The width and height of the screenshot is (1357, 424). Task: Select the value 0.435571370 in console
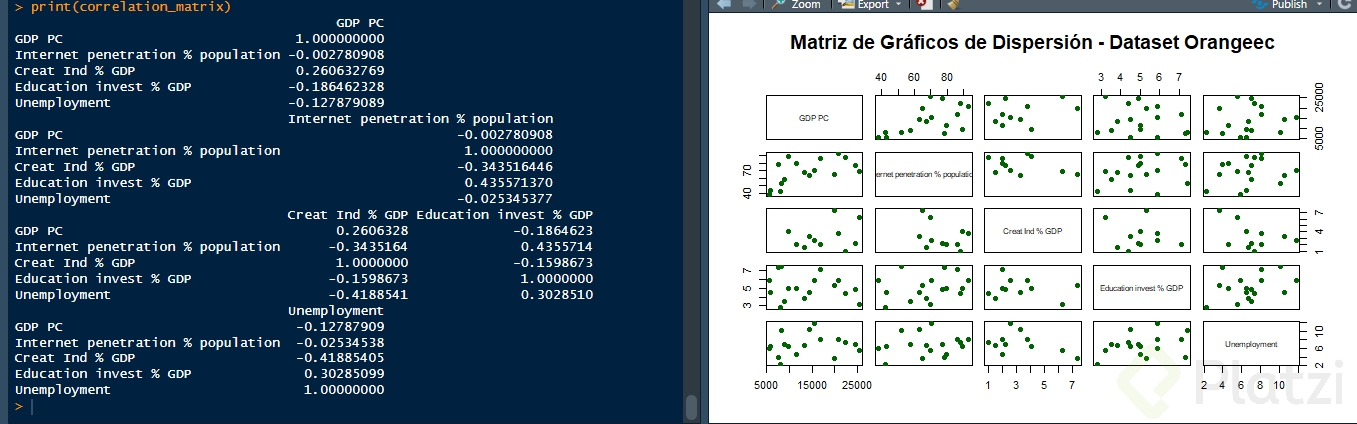coord(509,183)
